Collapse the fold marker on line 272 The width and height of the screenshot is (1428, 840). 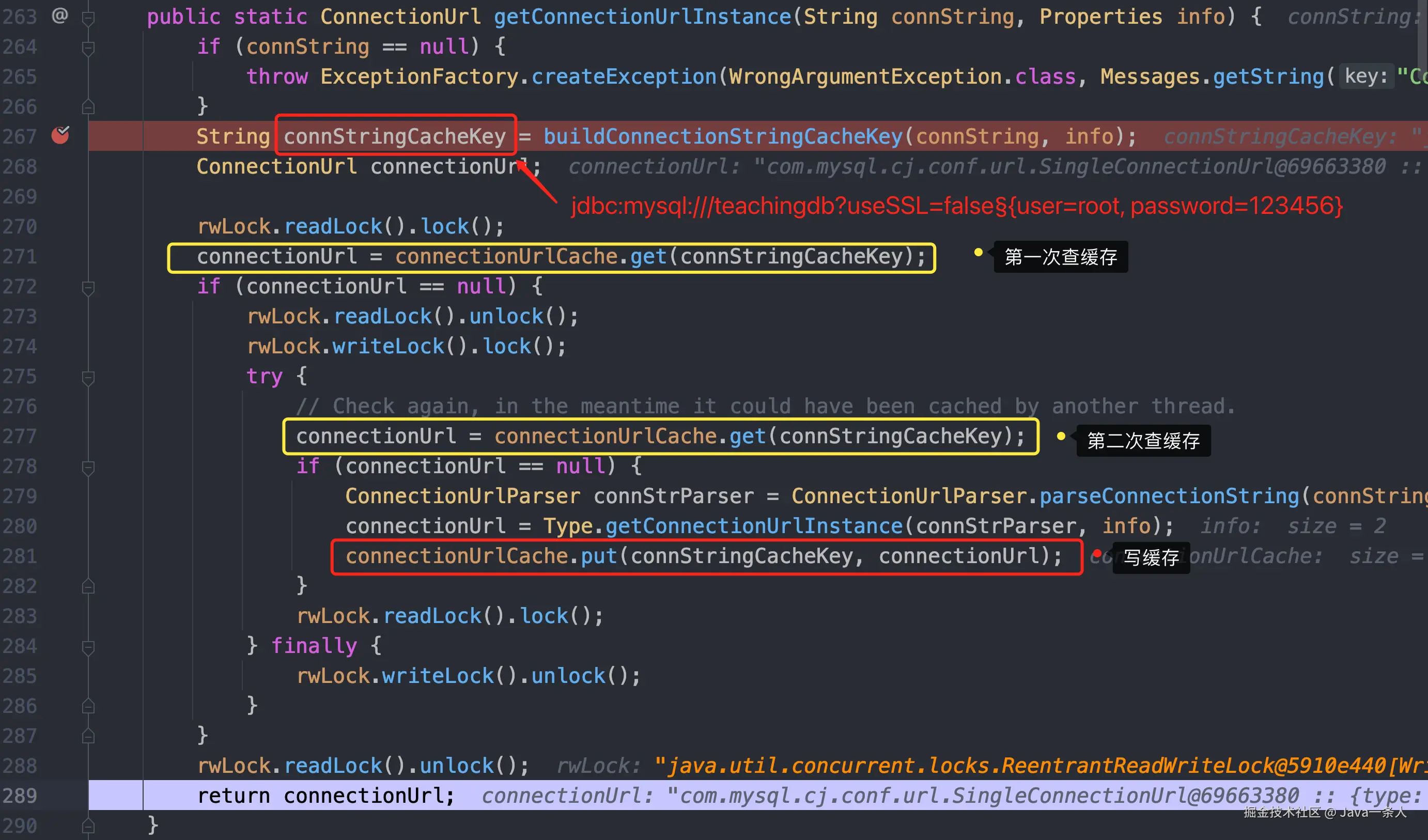(88, 288)
